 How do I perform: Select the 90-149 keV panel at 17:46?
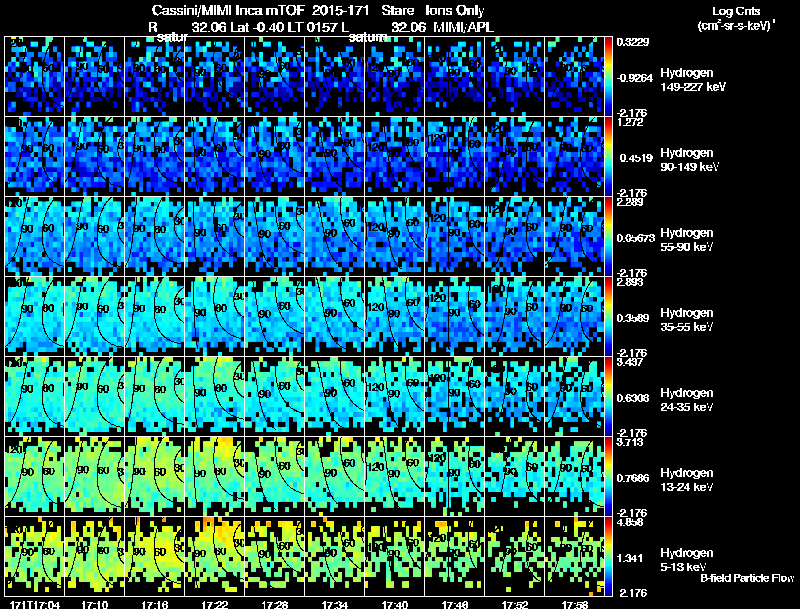click(455, 156)
